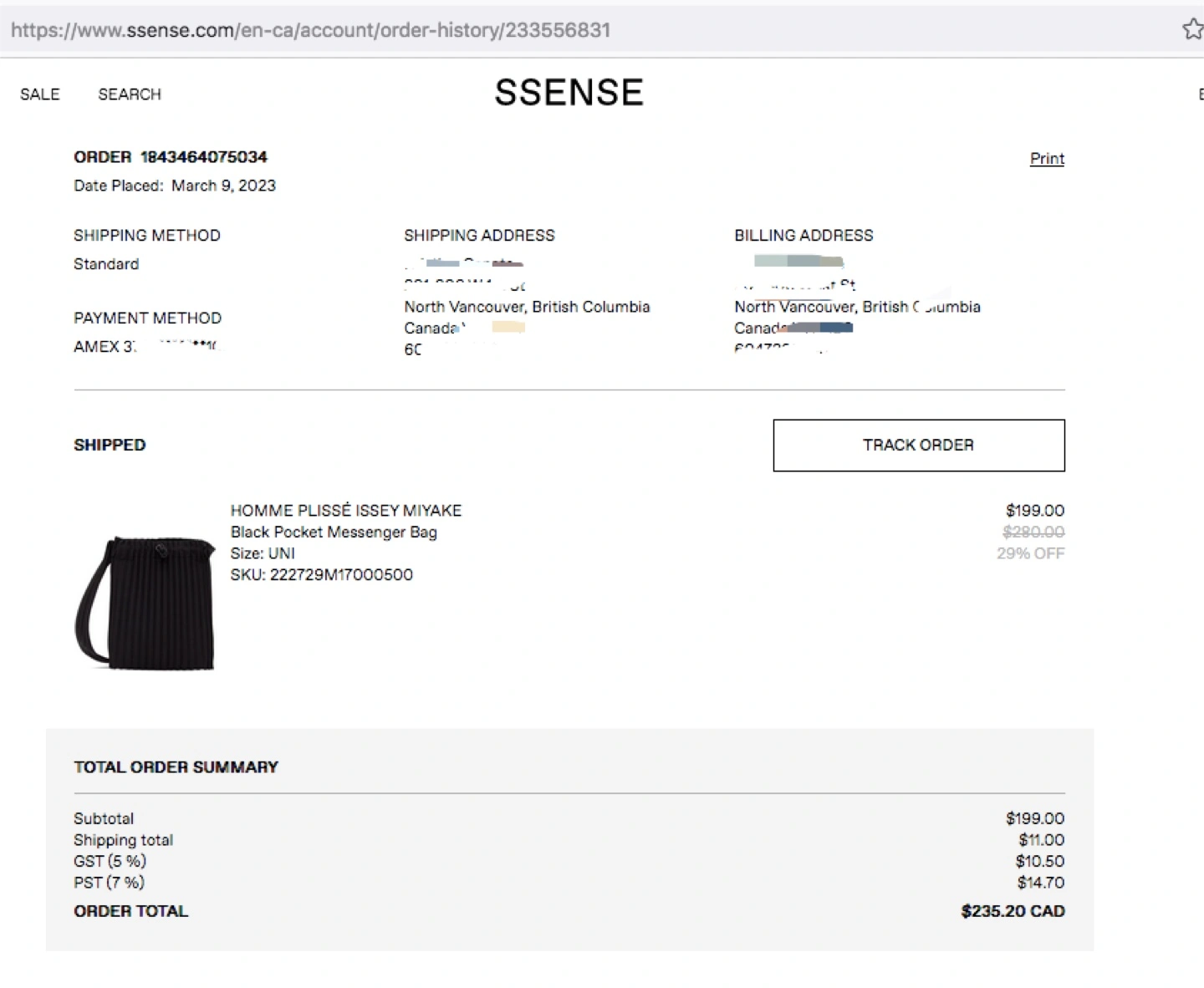
Task: Click the Date Placed March 9, 2023 text
Action: pyautogui.click(x=175, y=186)
